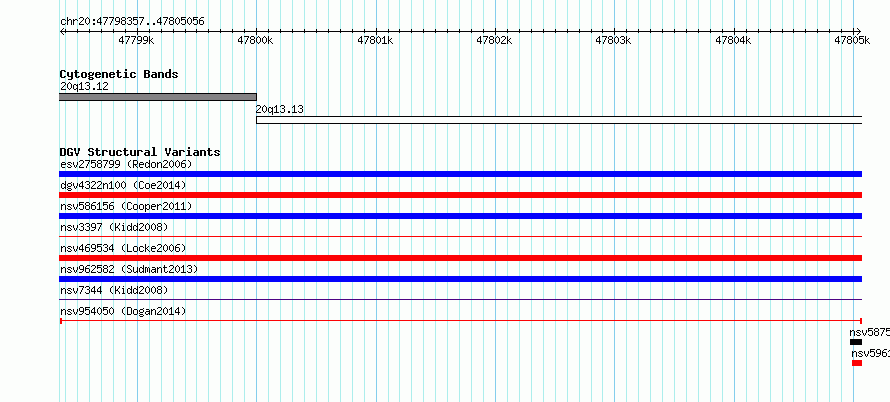The image size is (890, 402).
Task: Click the 47804k ruler tick label
Action: 733,40
